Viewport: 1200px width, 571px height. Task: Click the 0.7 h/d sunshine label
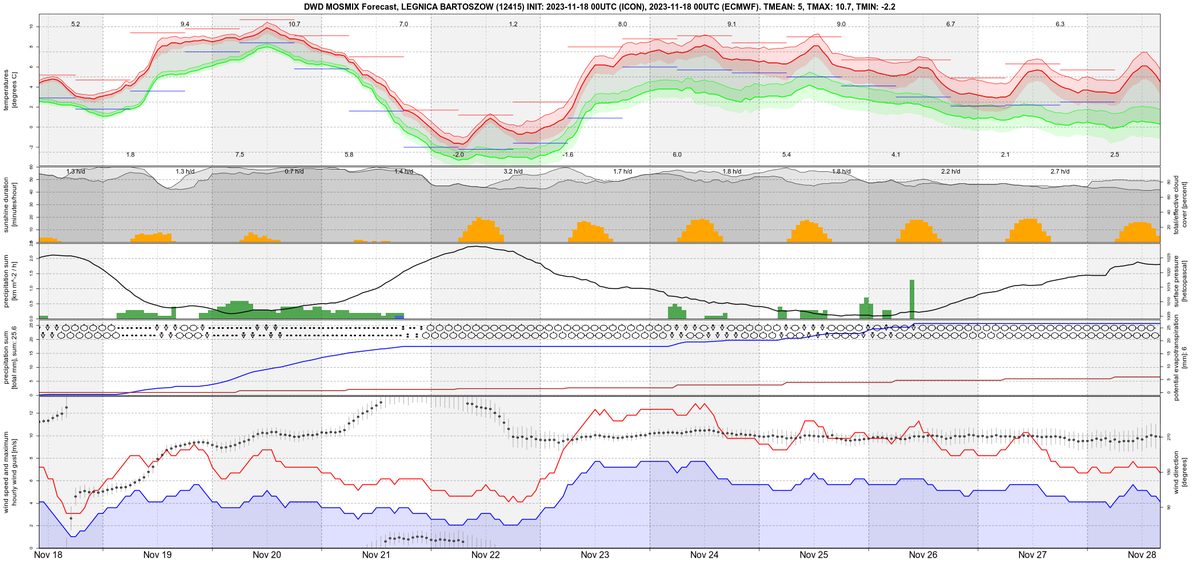(x=294, y=172)
